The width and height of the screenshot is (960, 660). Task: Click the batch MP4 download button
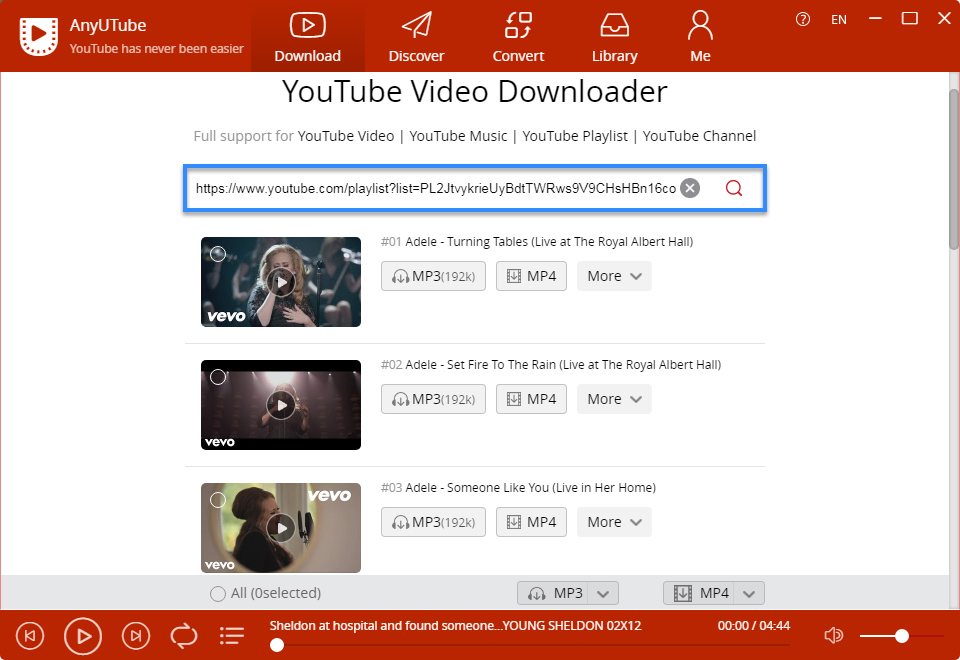coord(699,593)
